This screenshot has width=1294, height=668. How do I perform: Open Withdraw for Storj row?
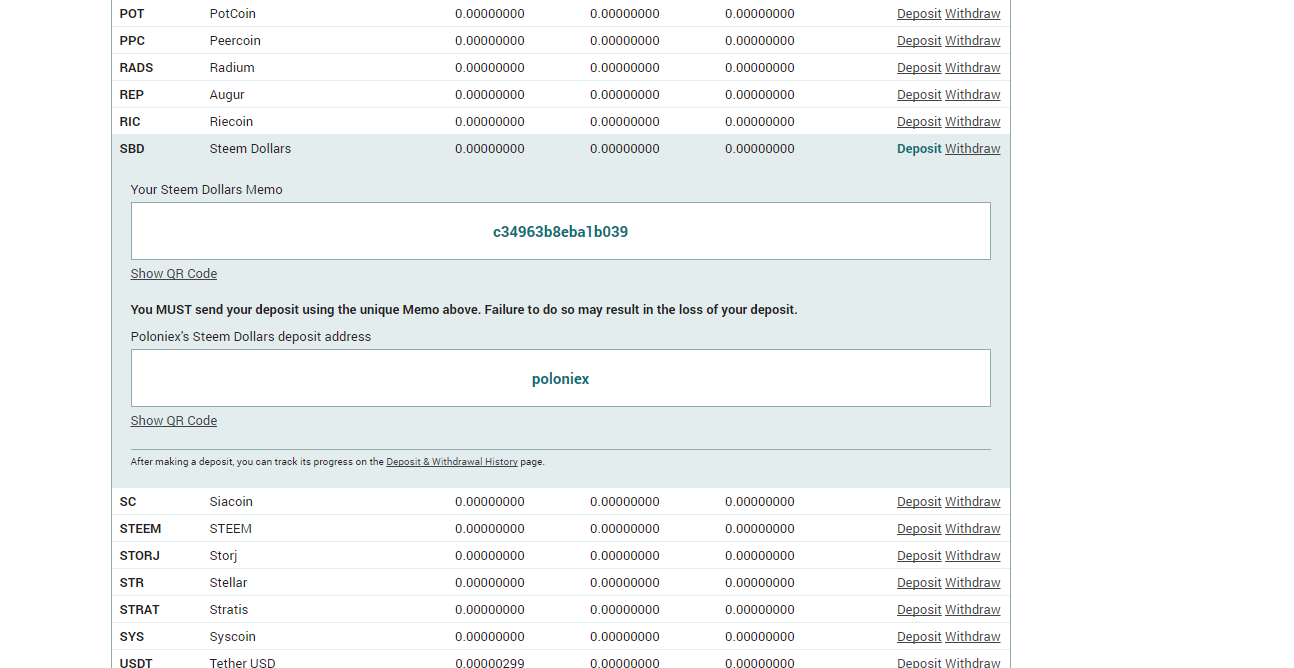click(973, 556)
